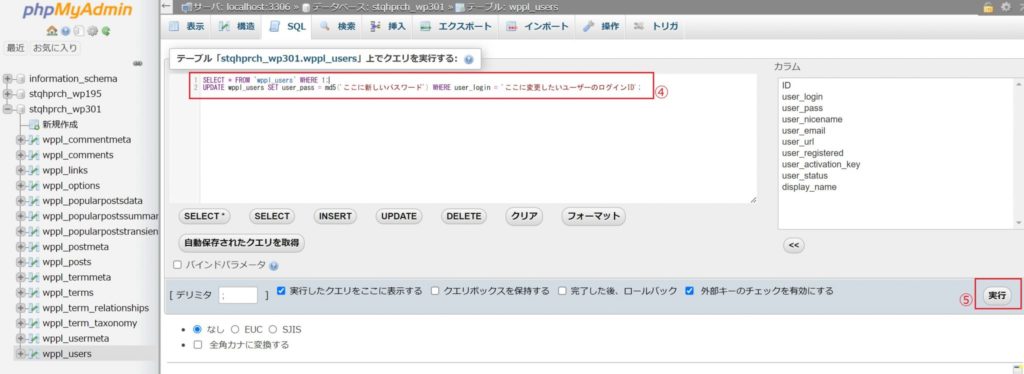The image size is (1024, 374).
Task: Click the database icon of information_schema
Action: click(x=21, y=78)
